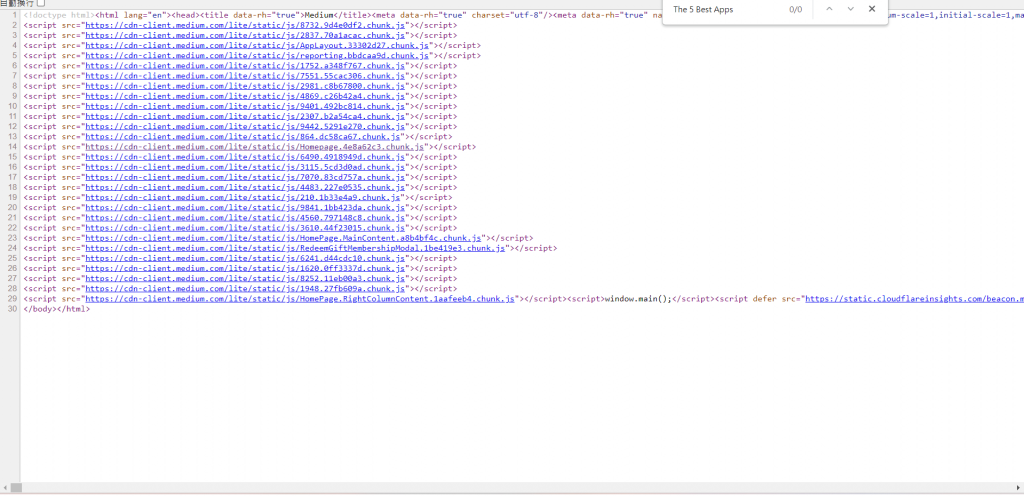Click the closing "</body></html>" text
Viewport: 1024px width, 496px height.
point(57,309)
